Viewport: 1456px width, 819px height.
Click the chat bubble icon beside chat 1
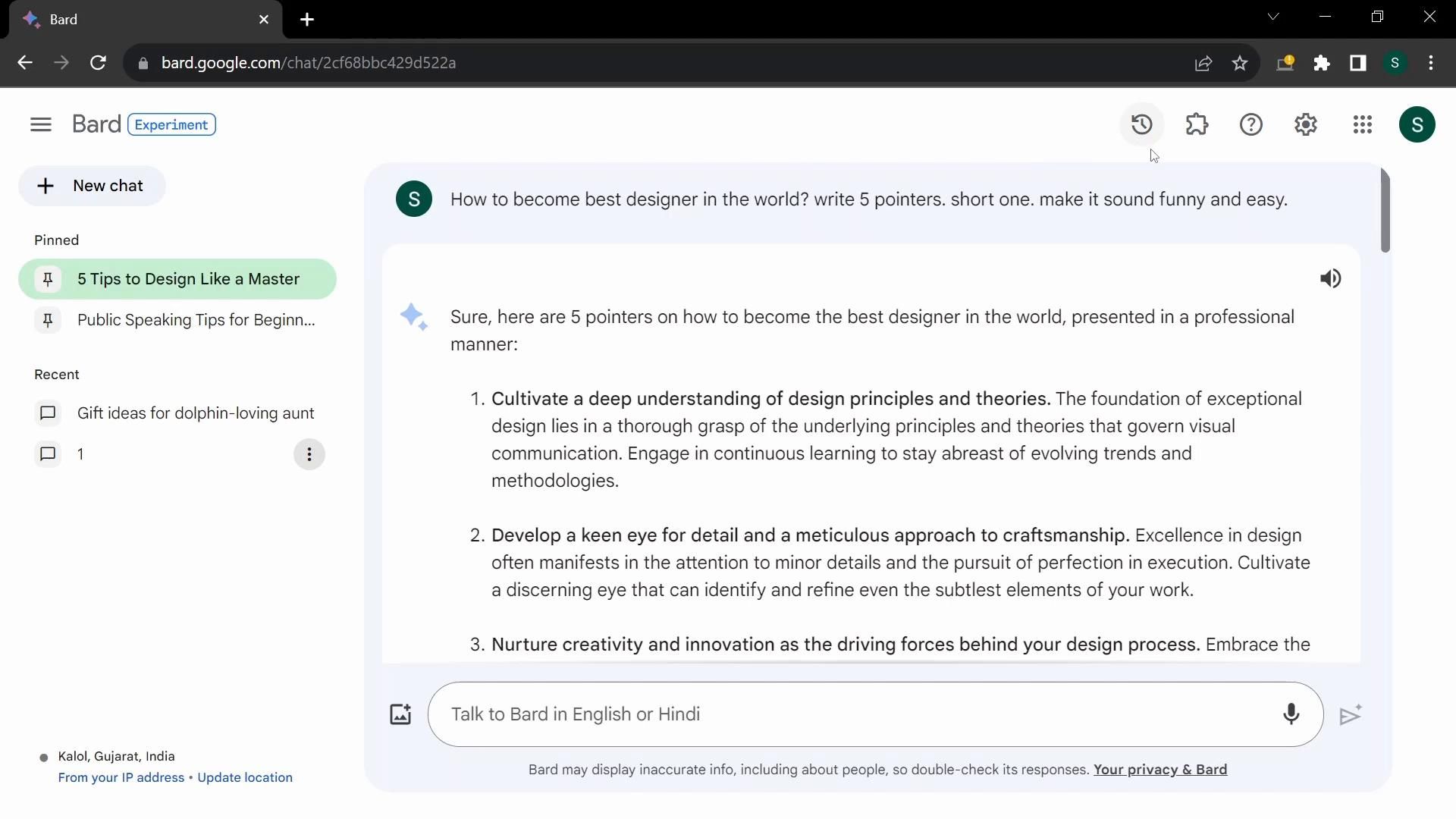(x=48, y=454)
